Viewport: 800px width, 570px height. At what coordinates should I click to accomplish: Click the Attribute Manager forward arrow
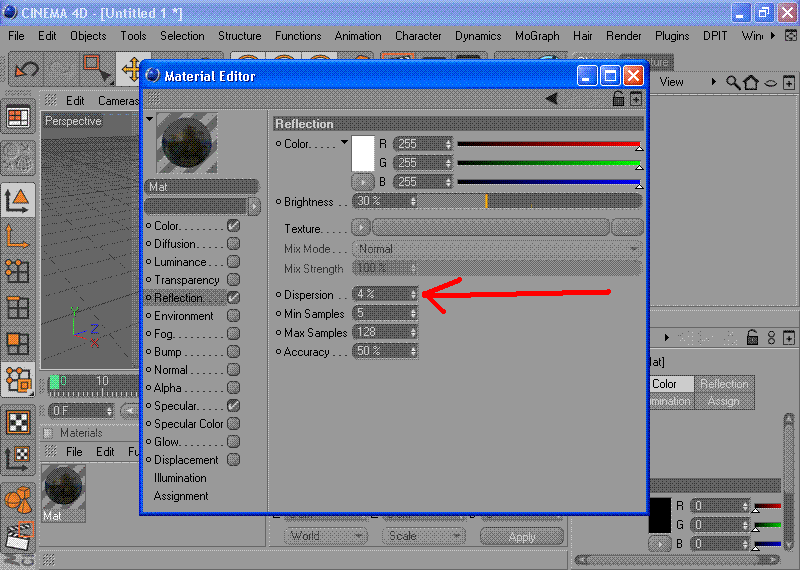666,337
